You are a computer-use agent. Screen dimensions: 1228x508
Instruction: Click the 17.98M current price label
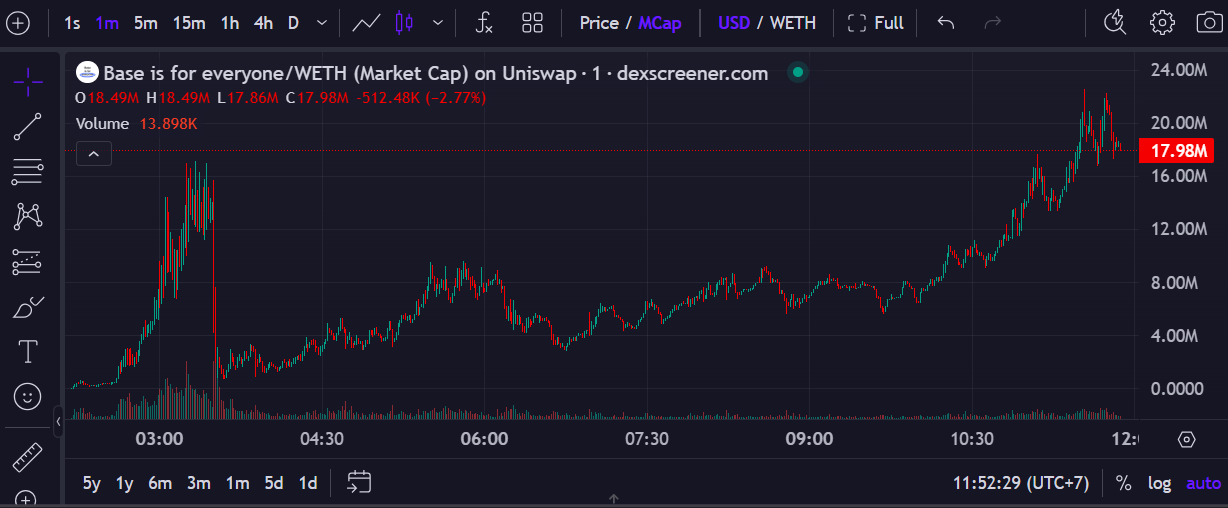tap(1176, 151)
